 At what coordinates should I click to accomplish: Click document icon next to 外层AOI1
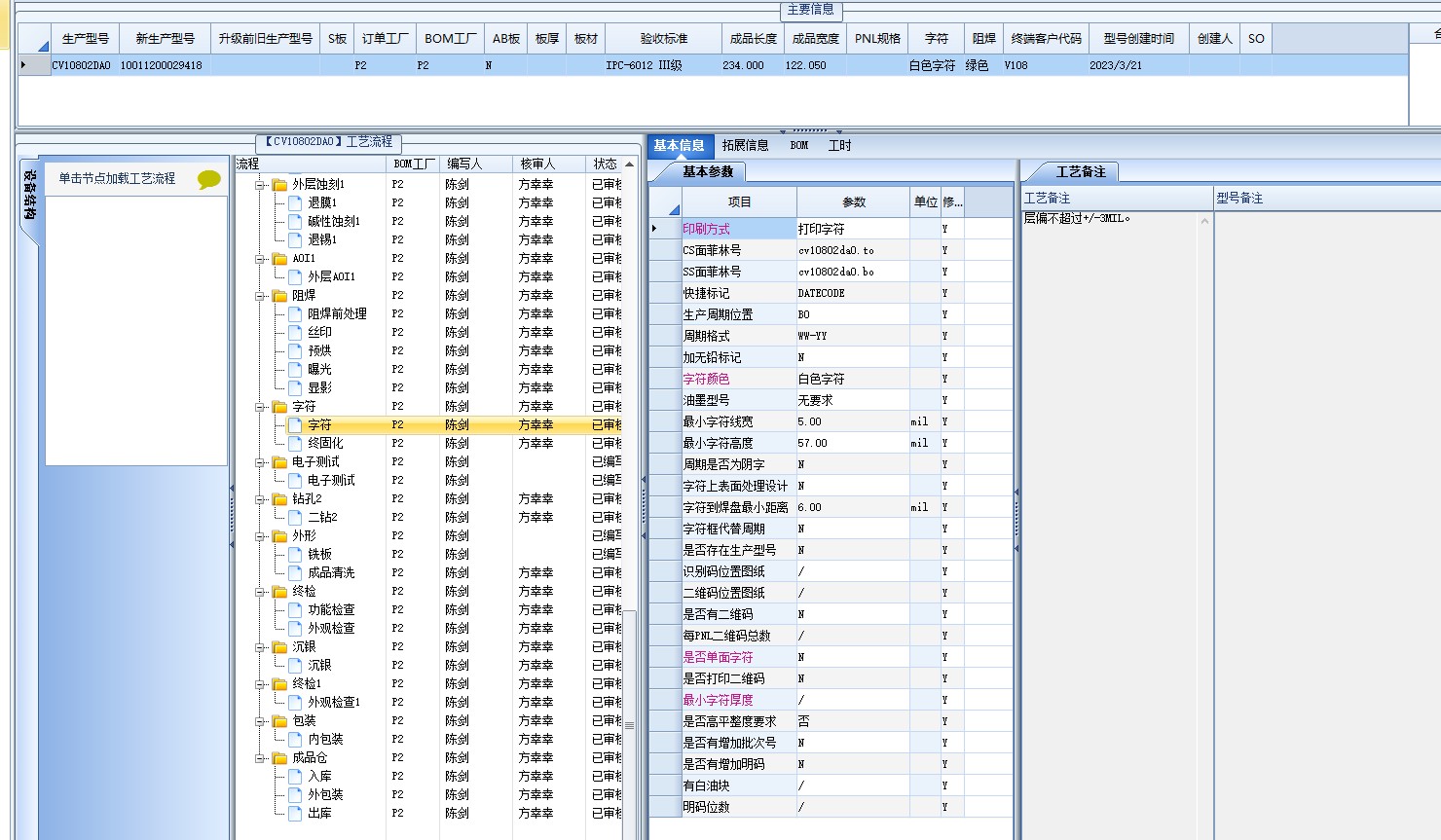(x=295, y=276)
